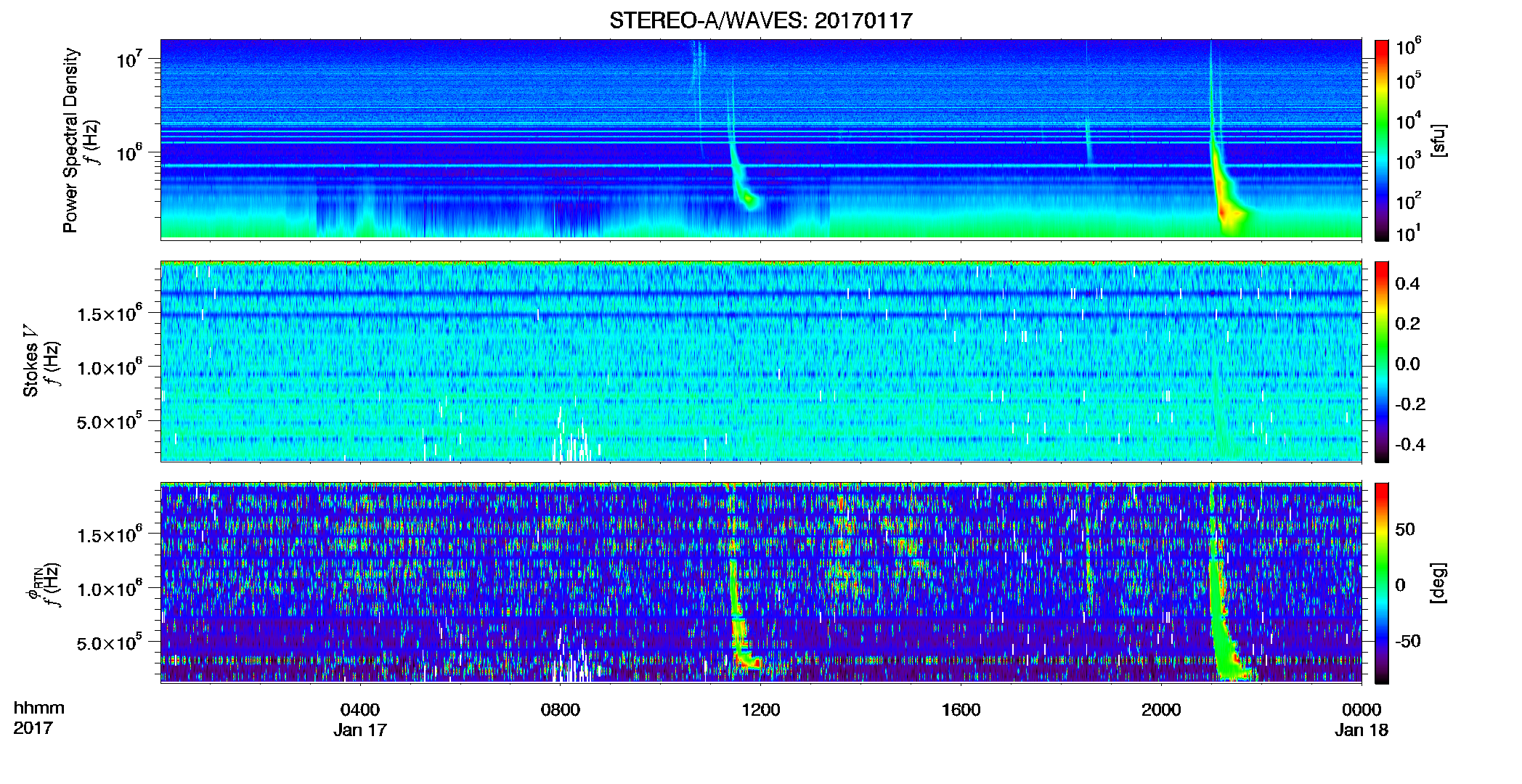Click the Stokes V axis label

30,361
